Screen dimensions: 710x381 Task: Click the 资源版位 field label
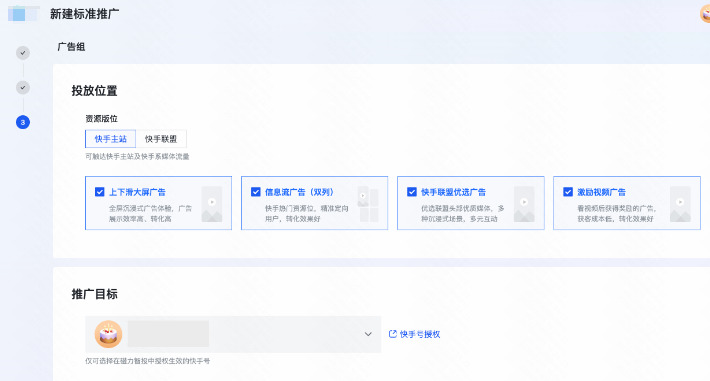101,119
